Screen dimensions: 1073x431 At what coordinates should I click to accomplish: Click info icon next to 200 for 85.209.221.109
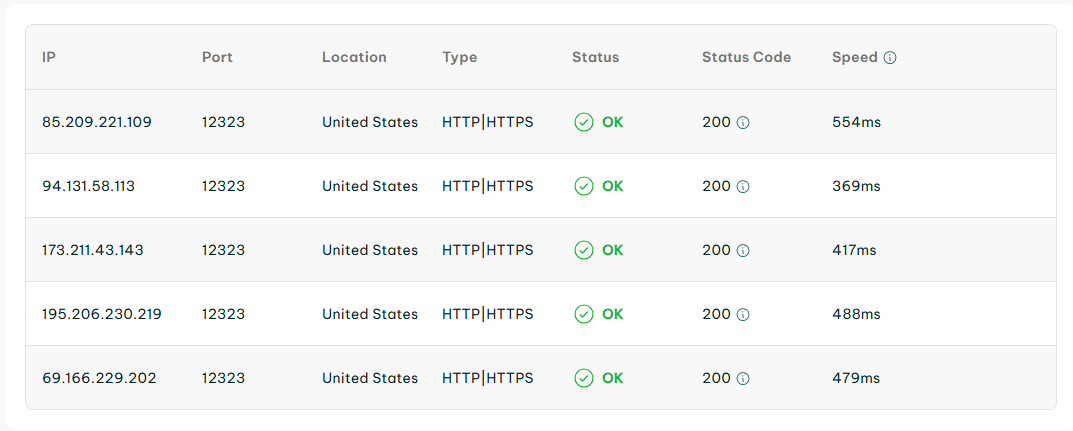[742, 123]
